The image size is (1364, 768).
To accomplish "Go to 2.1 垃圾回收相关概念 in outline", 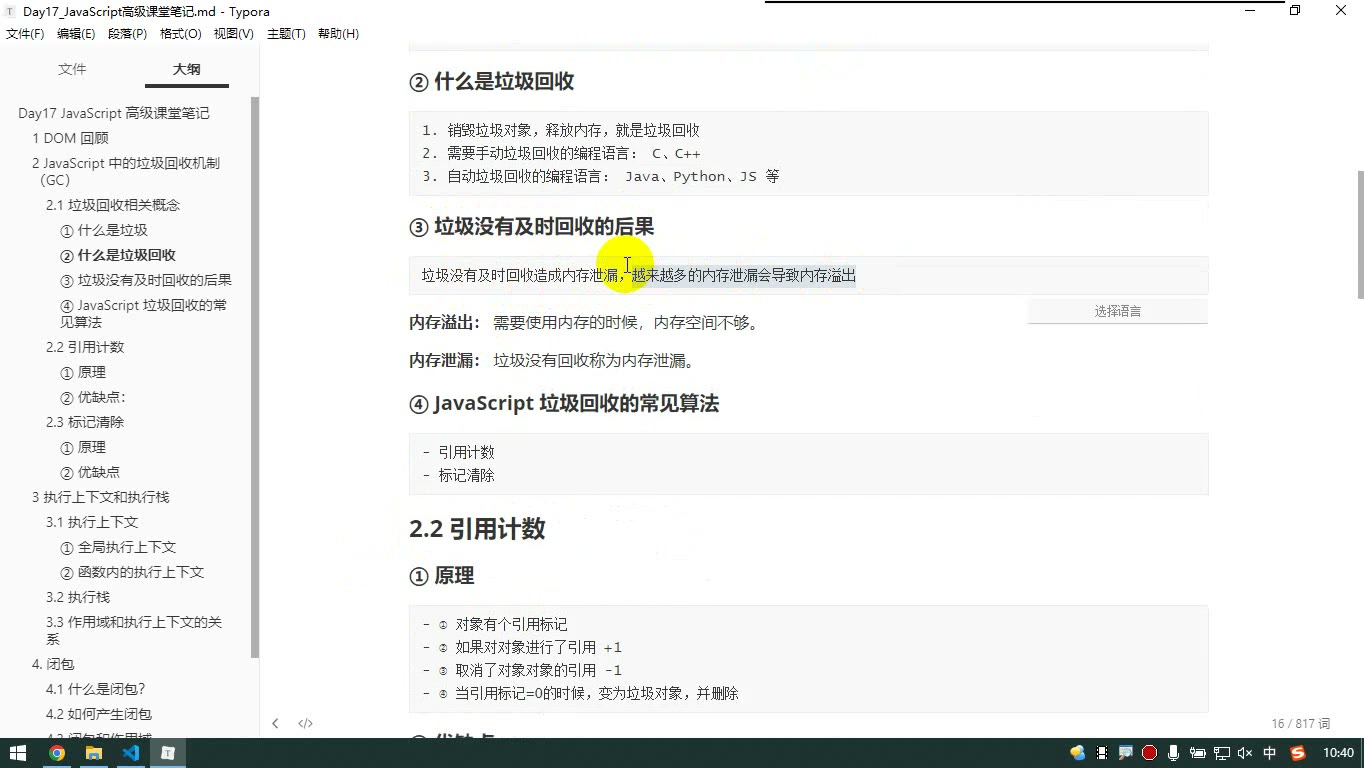I will (x=113, y=205).
